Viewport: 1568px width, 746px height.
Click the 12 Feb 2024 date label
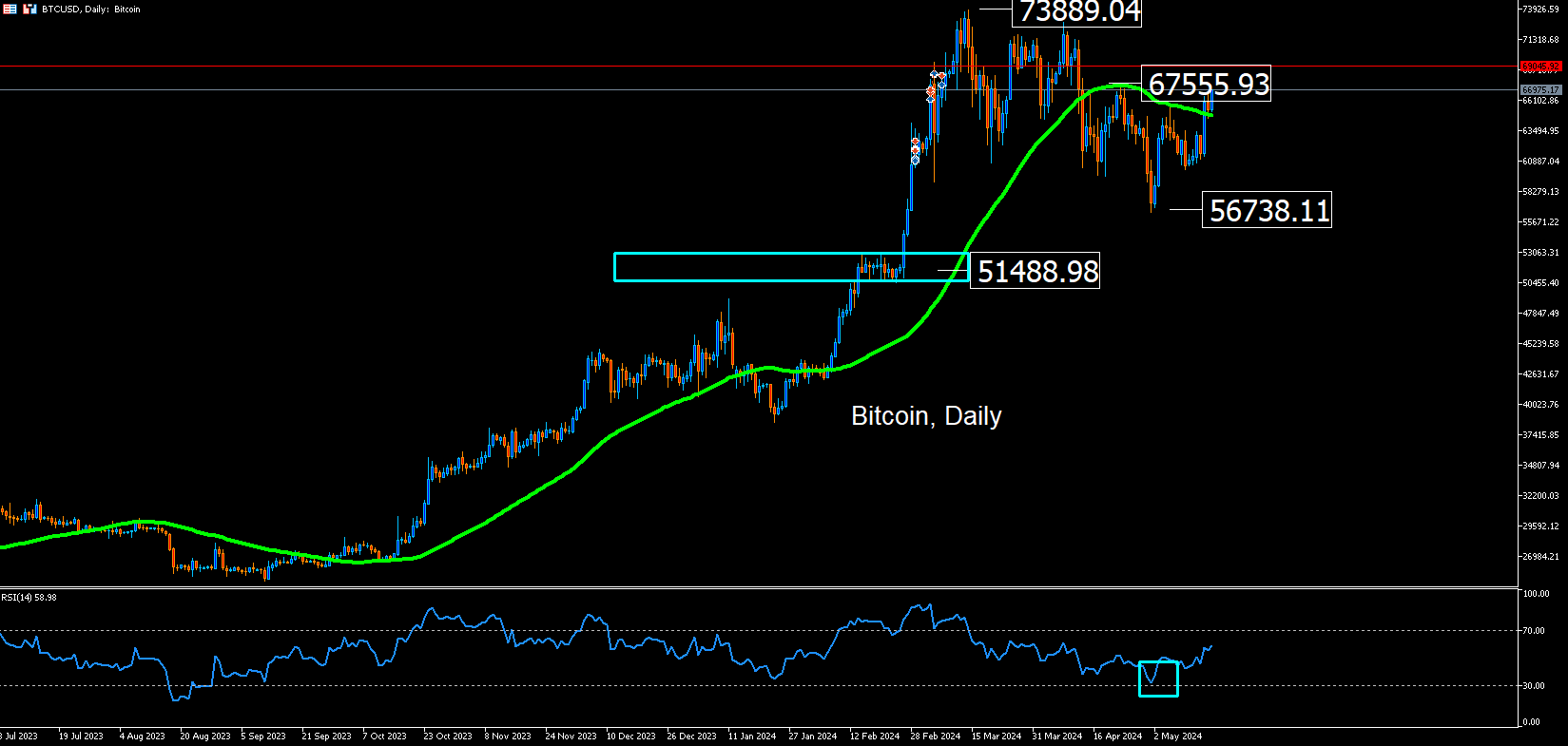point(875,736)
